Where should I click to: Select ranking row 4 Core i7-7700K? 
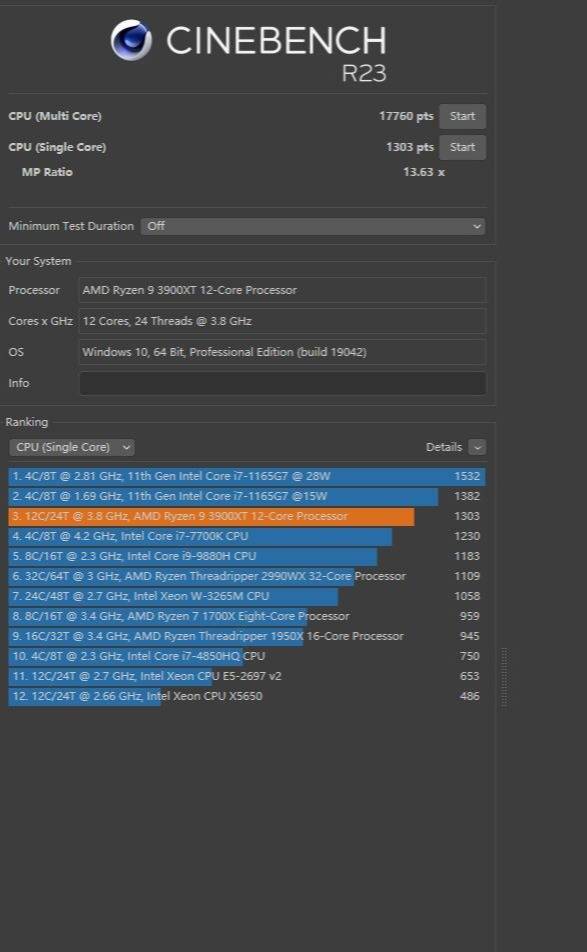pos(247,536)
